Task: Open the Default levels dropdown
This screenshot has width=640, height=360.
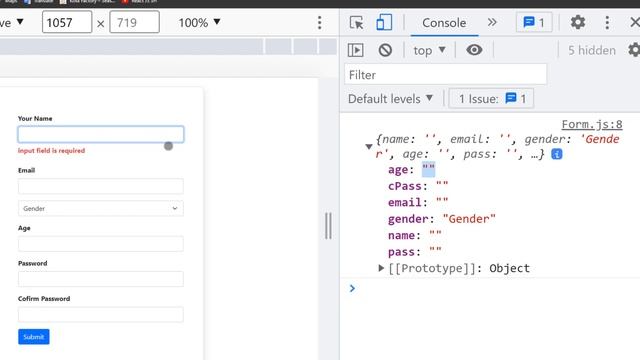Action: pos(390,99)
